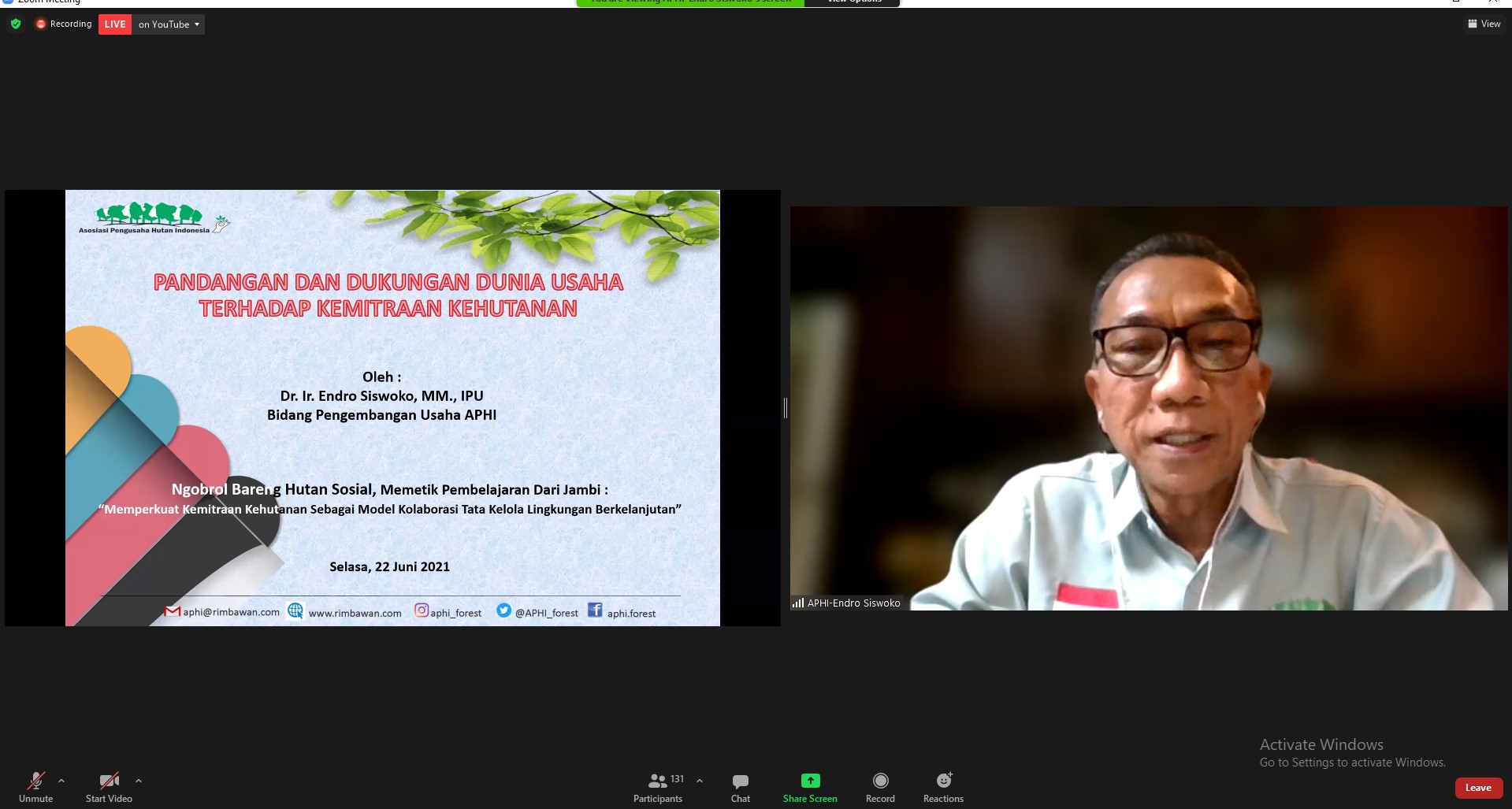The height and width of the screenshot is (809, 1512).
Task: Open the Participants list
Action: pyautogui.click(x=658, y=787)
